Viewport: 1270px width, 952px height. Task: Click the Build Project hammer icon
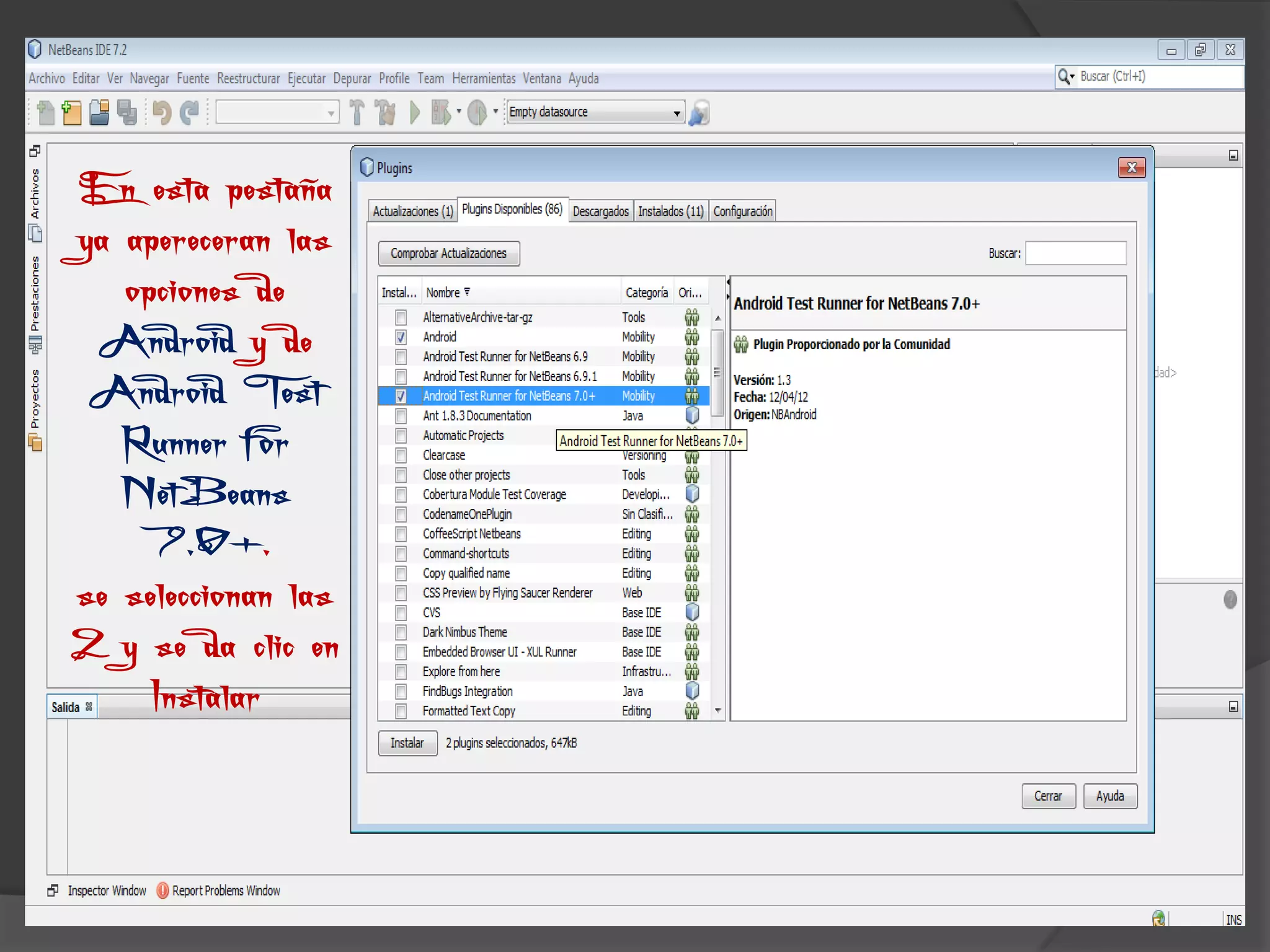(357, 113)
